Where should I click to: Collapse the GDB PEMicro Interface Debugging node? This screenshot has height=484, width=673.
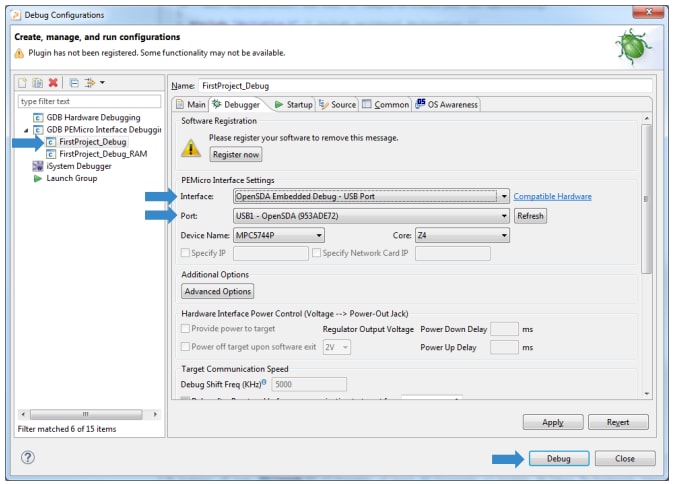click(27, 130)
